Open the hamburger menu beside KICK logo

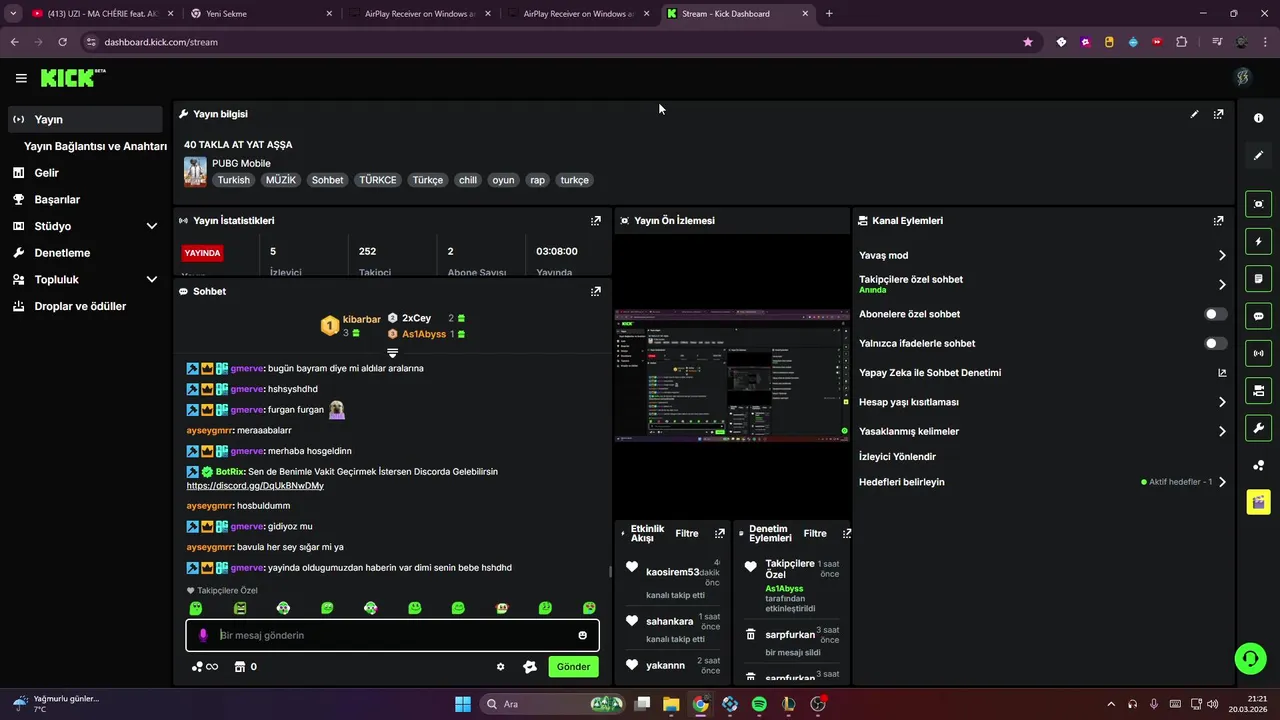[21, 78]
